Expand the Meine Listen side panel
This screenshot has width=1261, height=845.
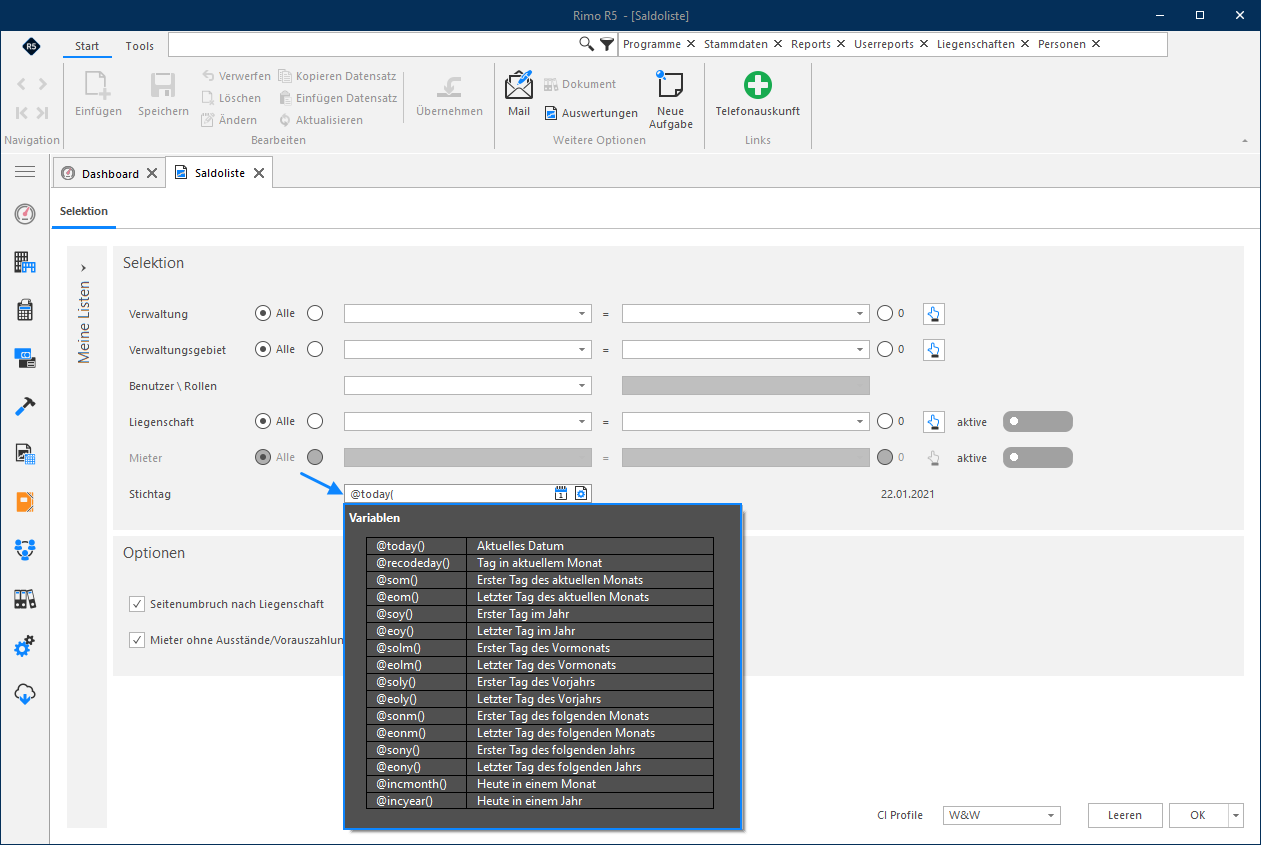click(83, 267)
